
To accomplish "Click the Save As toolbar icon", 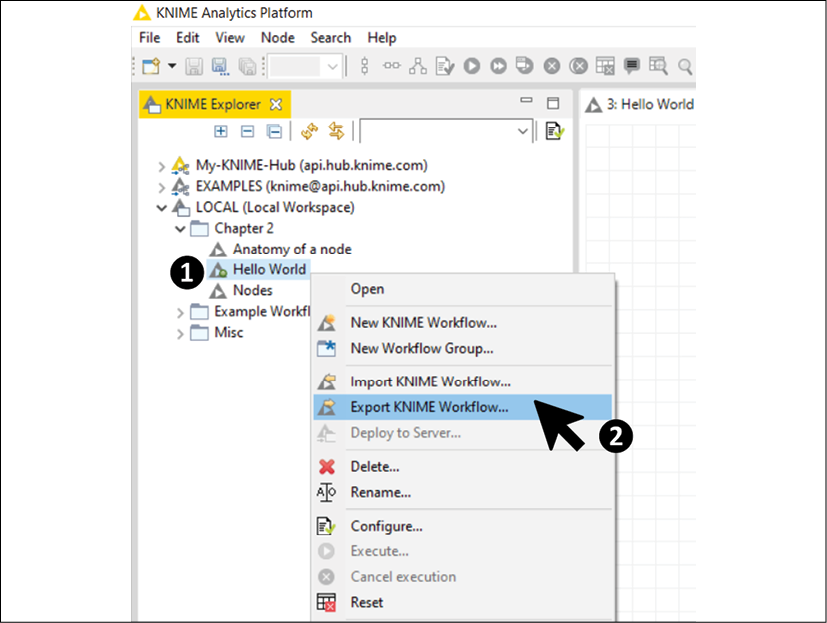I will (220, 66).
